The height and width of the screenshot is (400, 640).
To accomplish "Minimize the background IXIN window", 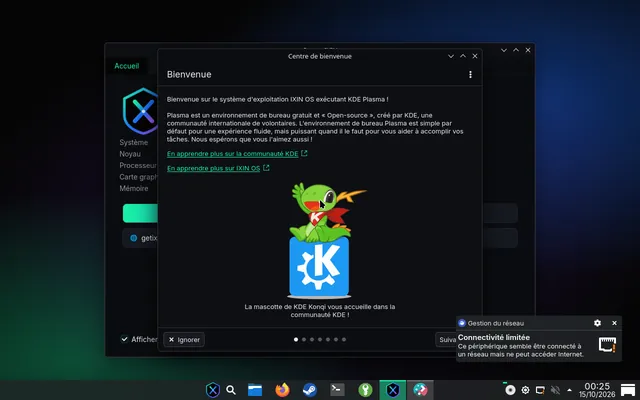I will click(x=504, y=50).
